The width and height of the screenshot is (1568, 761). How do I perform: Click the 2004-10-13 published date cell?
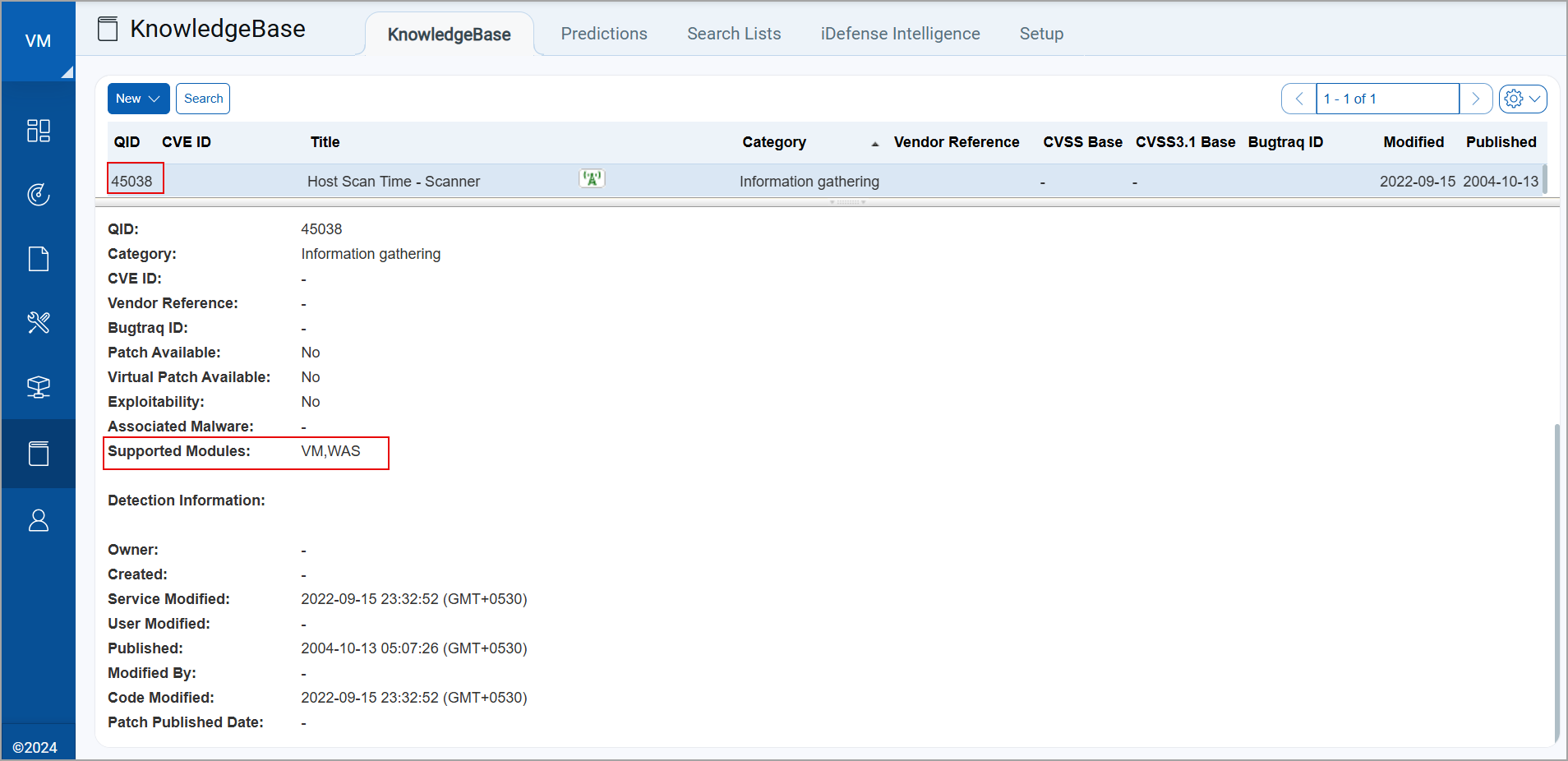point(1501,182)
